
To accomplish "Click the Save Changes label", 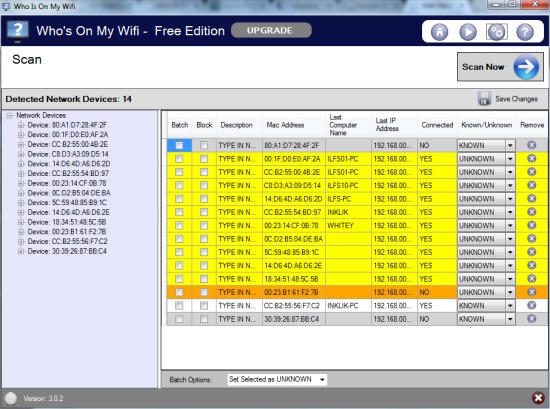I will point(516,99).
